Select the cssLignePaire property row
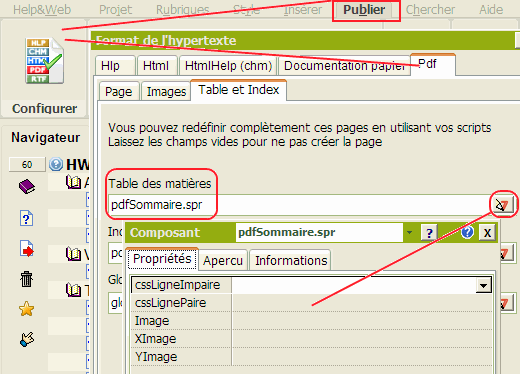The height and width of the screenshot is (374, 520). pyautogui.click(x=311, y=303)
